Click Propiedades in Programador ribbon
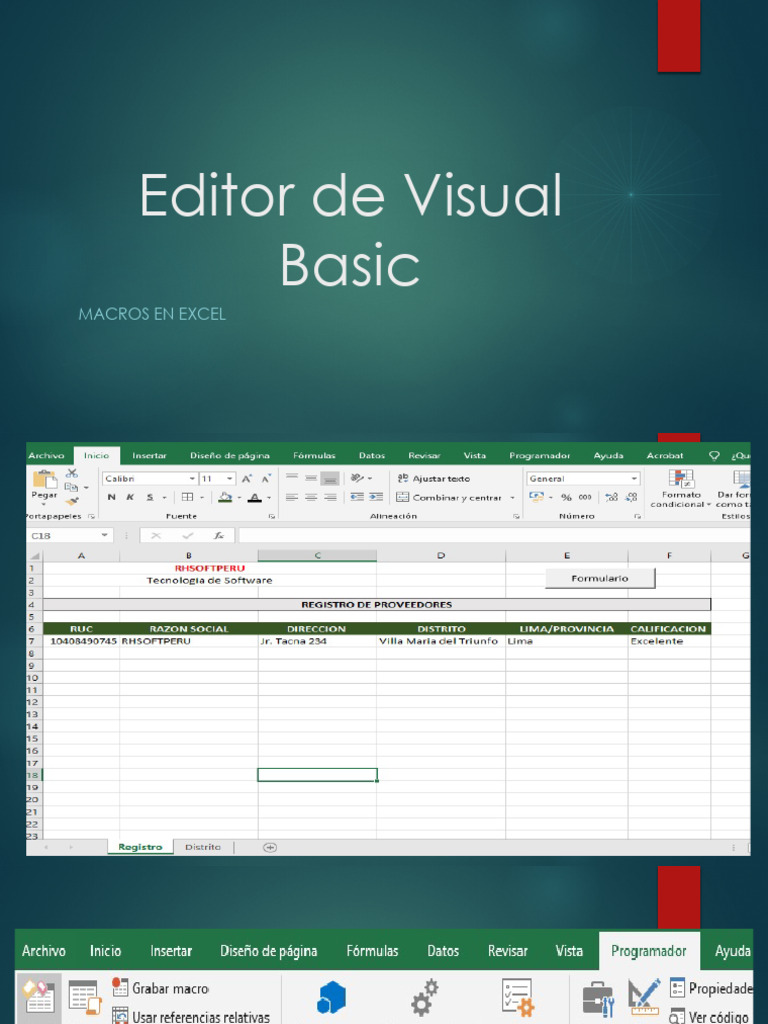Image resolution: width=768 pixels, height=1024 pixels. click(x=711, y=989)
